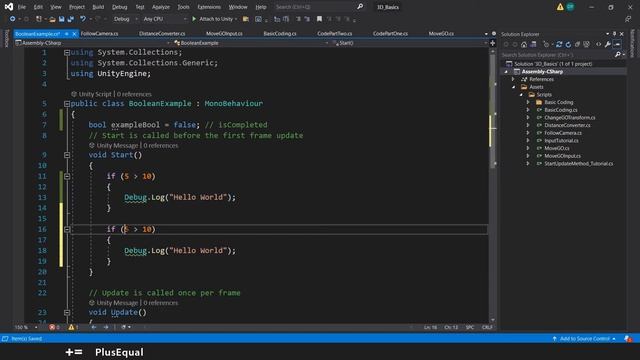Collapse the if block on line 11

point(67,176)
